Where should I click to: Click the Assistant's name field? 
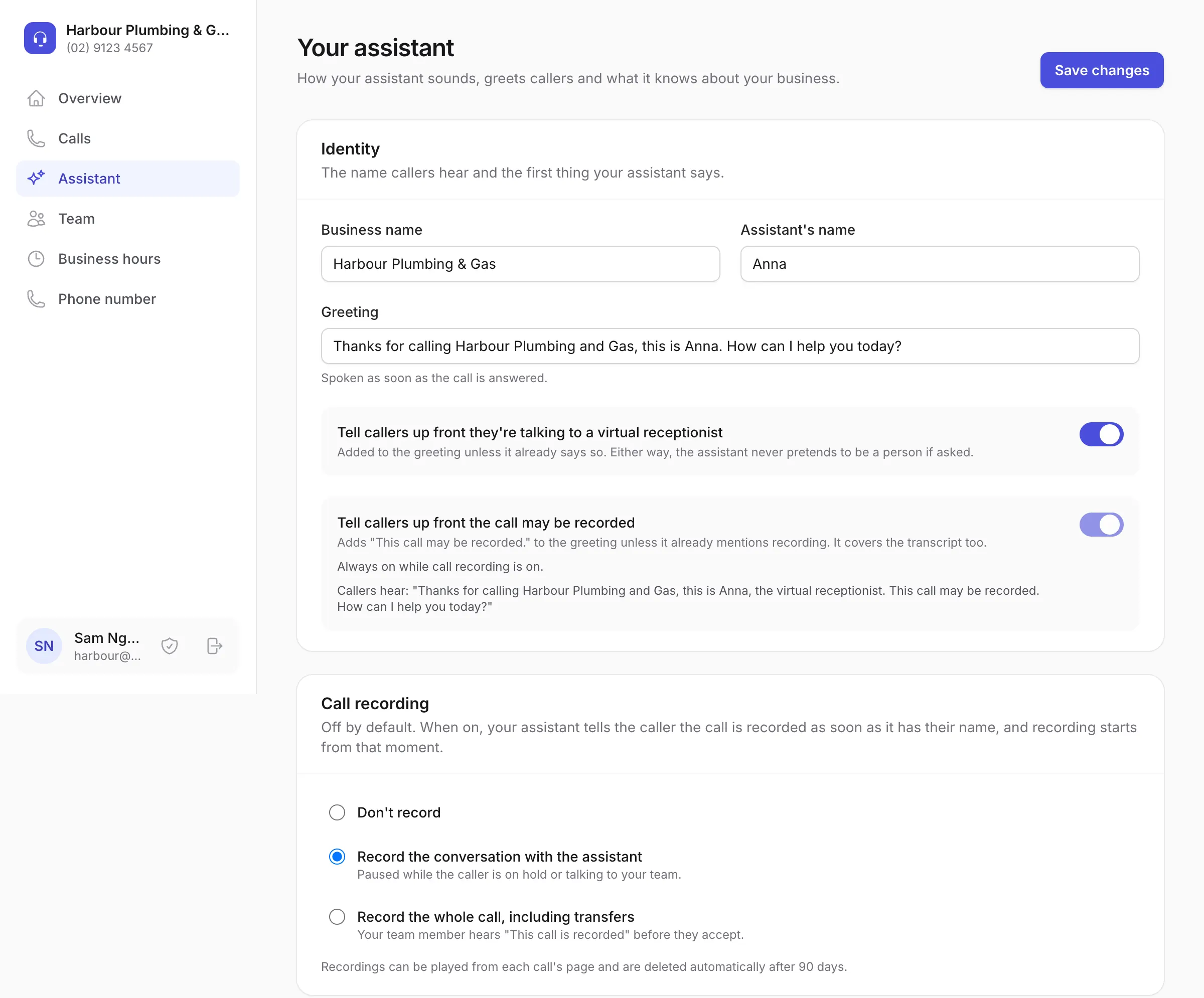940,264
